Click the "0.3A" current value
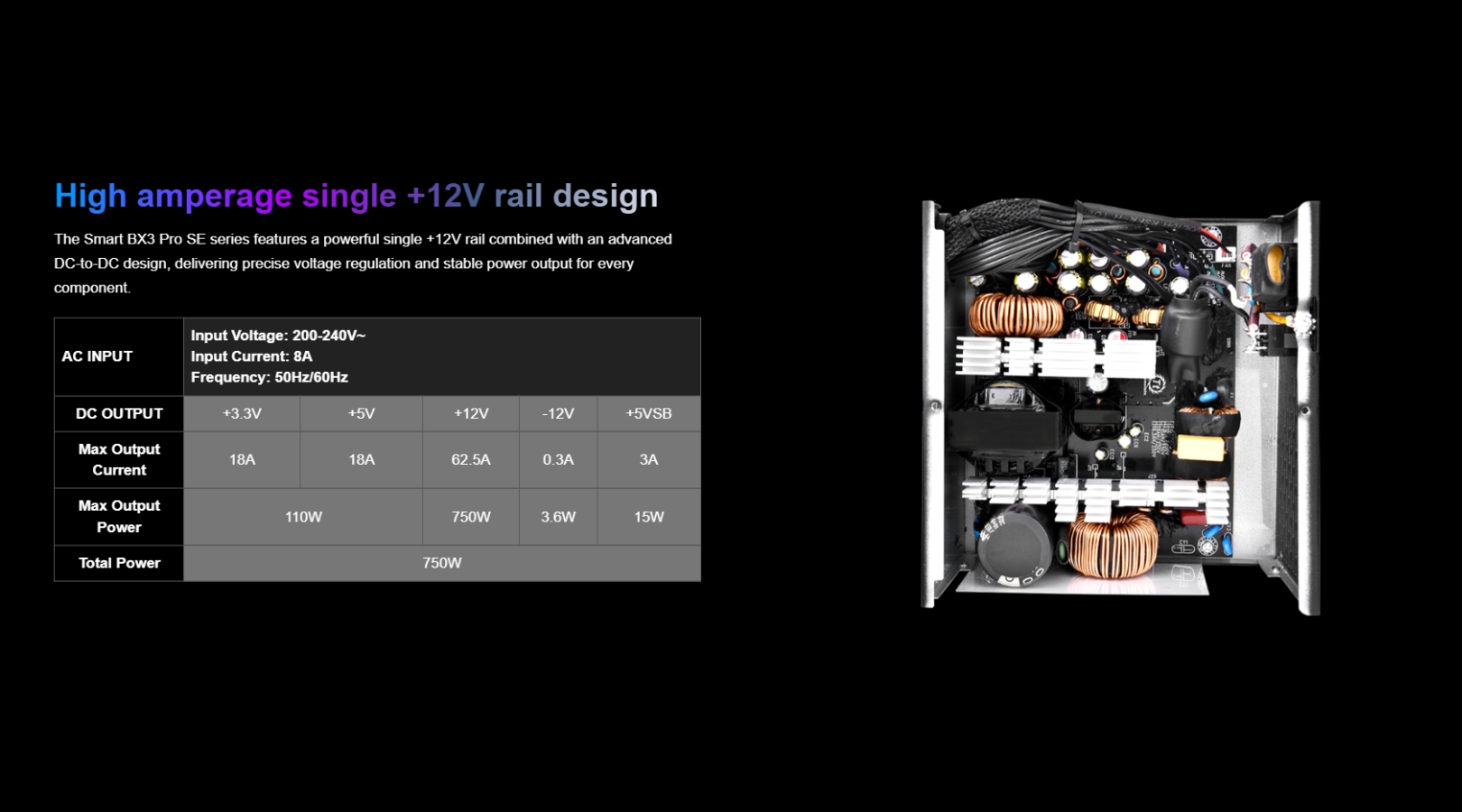 click(x=558, y=460)
